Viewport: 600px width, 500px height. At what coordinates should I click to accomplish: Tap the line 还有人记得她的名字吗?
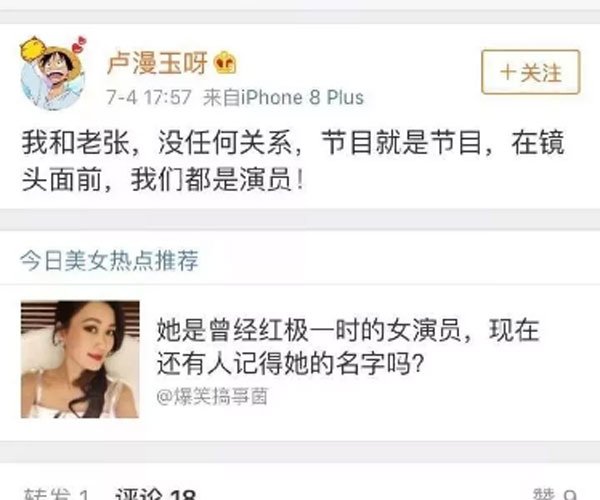291,363
